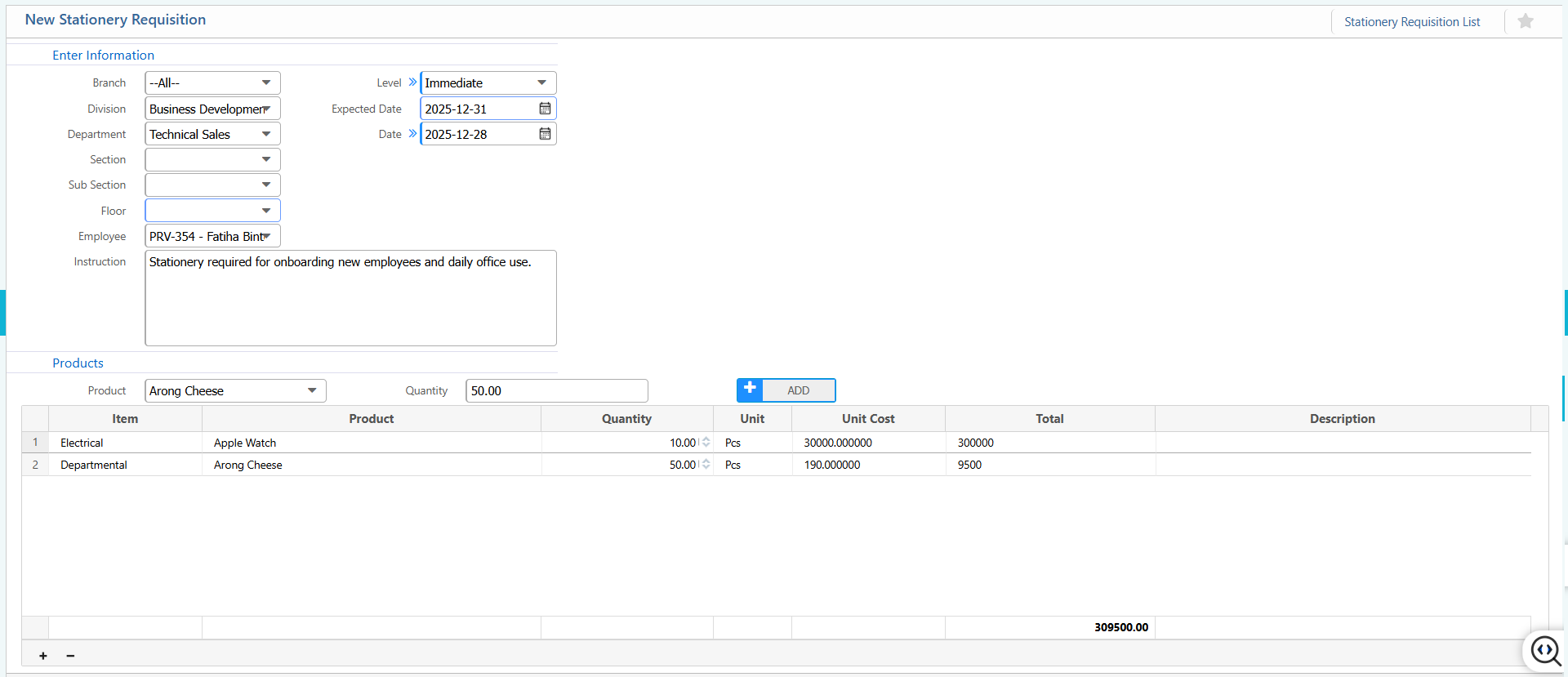
Task: Open the Branch dropdown
Action: click(213, 82)
